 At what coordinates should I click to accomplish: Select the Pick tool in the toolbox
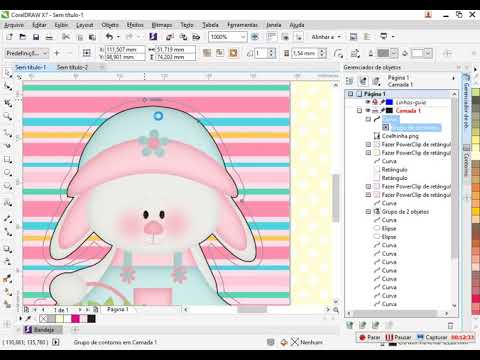click(x=8, y=73)
